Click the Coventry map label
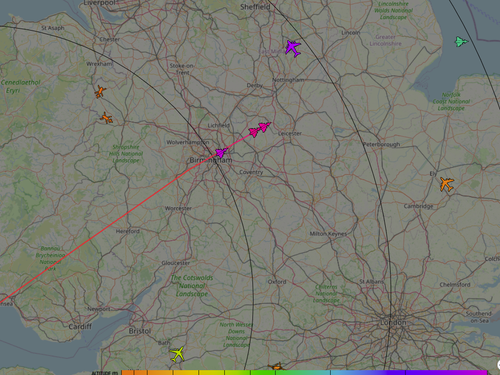500x375 pixels. click(251, 172)
